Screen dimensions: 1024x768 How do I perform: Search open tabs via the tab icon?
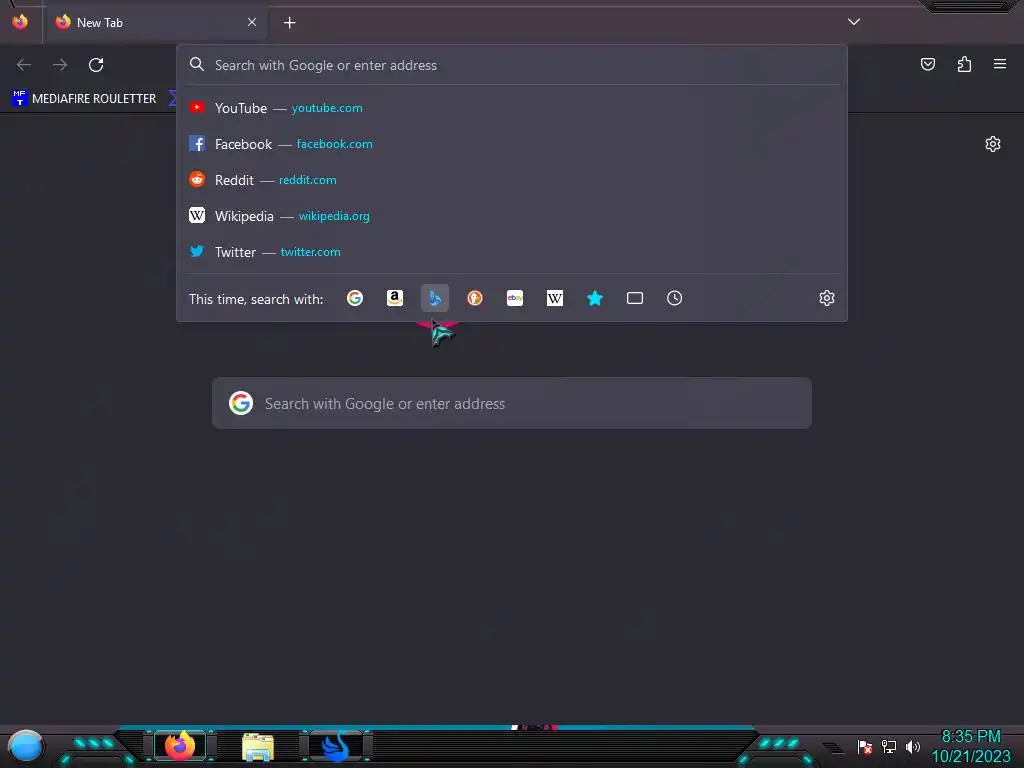tap(635, 298)
